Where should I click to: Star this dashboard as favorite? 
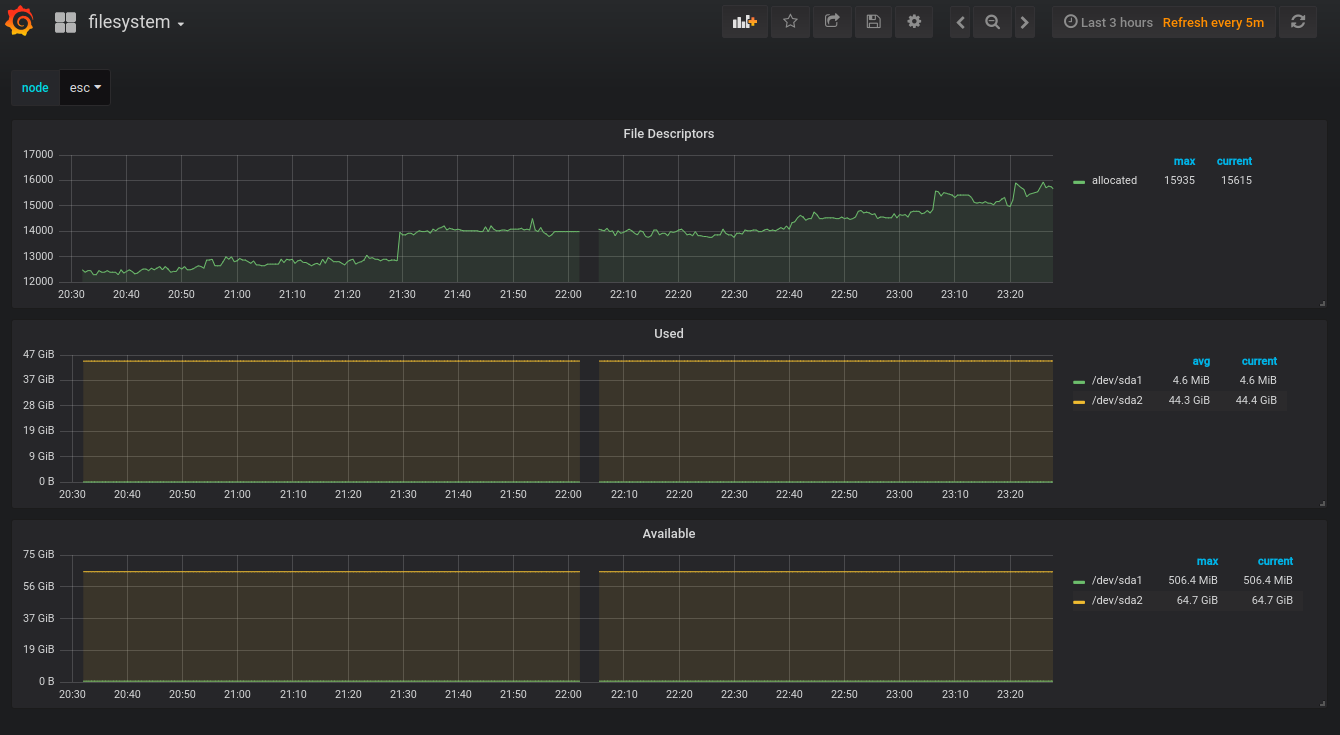tap(790, 22)
